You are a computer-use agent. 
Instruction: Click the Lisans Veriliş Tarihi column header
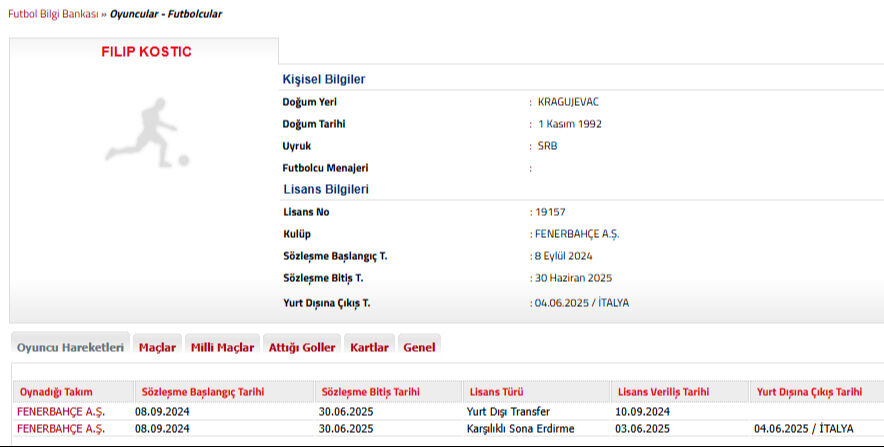coord(664,391)
